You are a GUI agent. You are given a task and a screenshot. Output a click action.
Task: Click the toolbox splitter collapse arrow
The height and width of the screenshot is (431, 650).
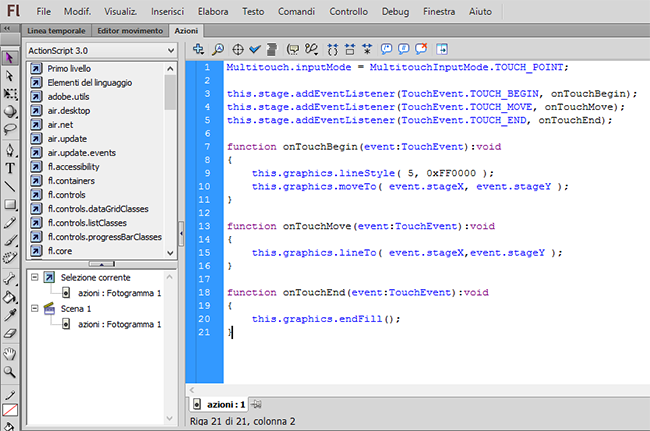pyautogui.click(x=181, y=233)
